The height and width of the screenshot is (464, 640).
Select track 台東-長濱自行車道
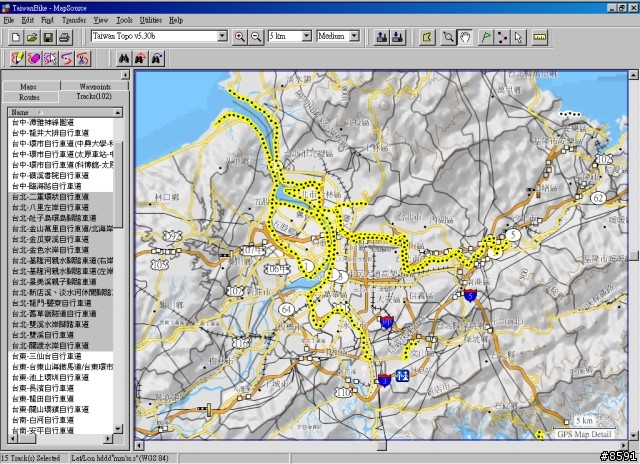tap(43, 388)
